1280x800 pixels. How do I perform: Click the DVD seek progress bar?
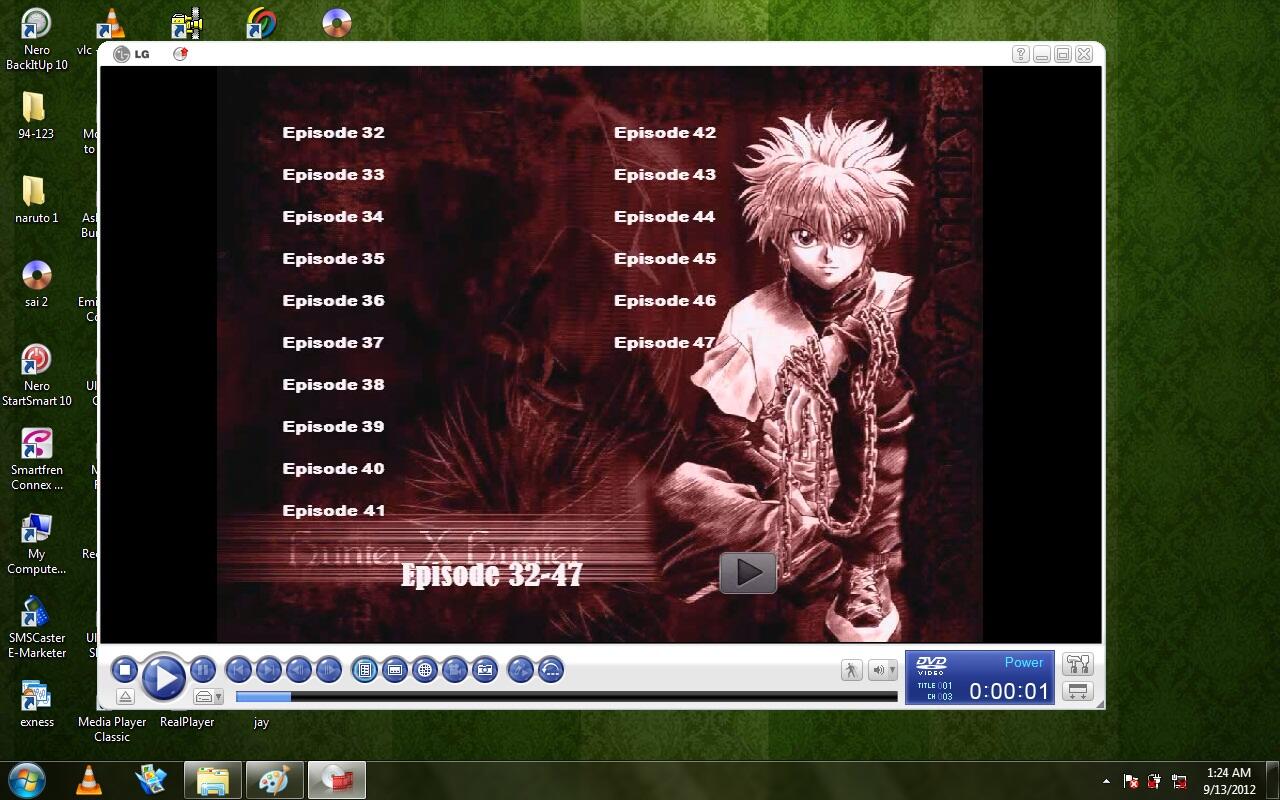(x=566, y=697)
